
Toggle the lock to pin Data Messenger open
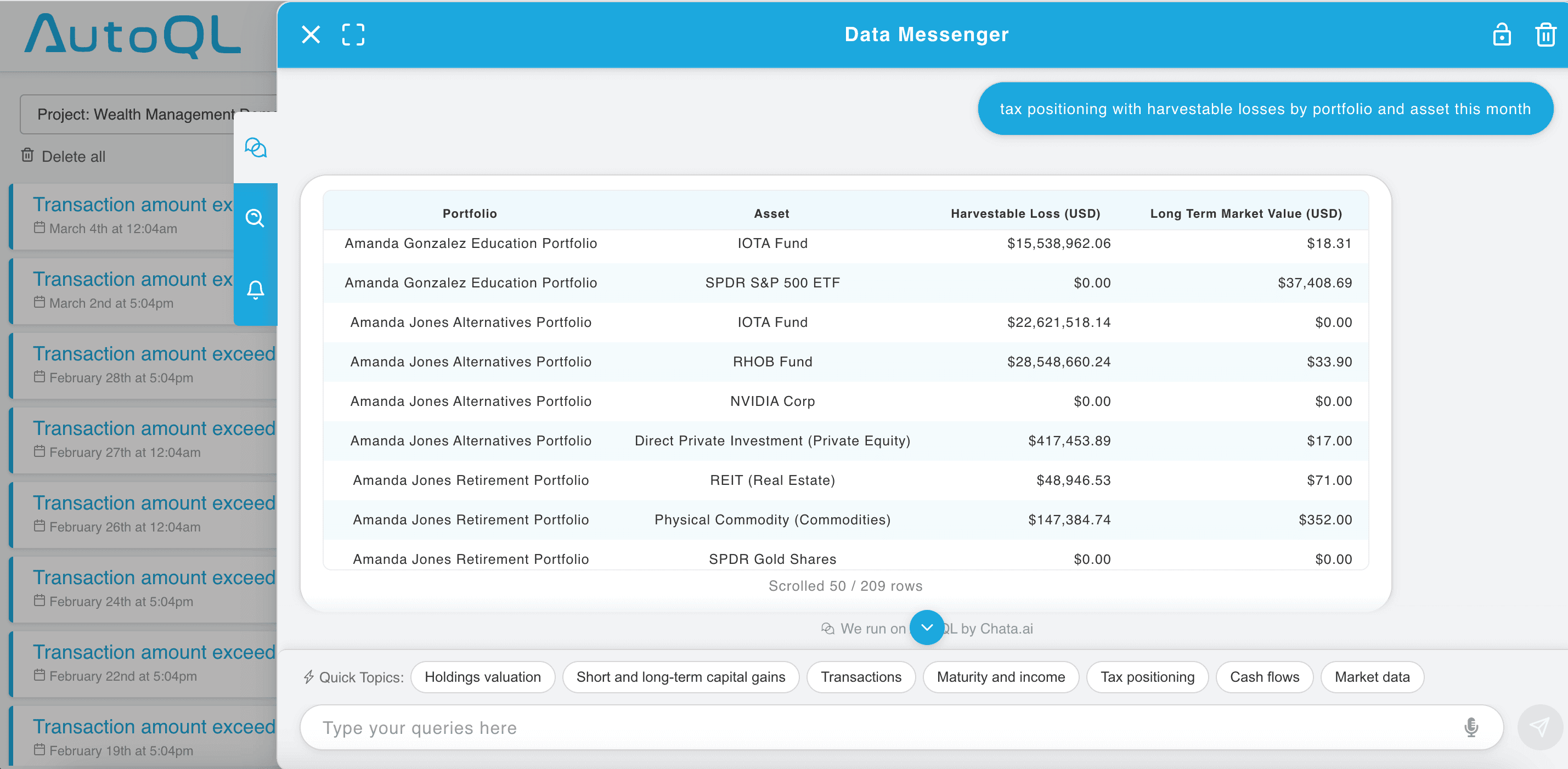tap(1502, 35)
